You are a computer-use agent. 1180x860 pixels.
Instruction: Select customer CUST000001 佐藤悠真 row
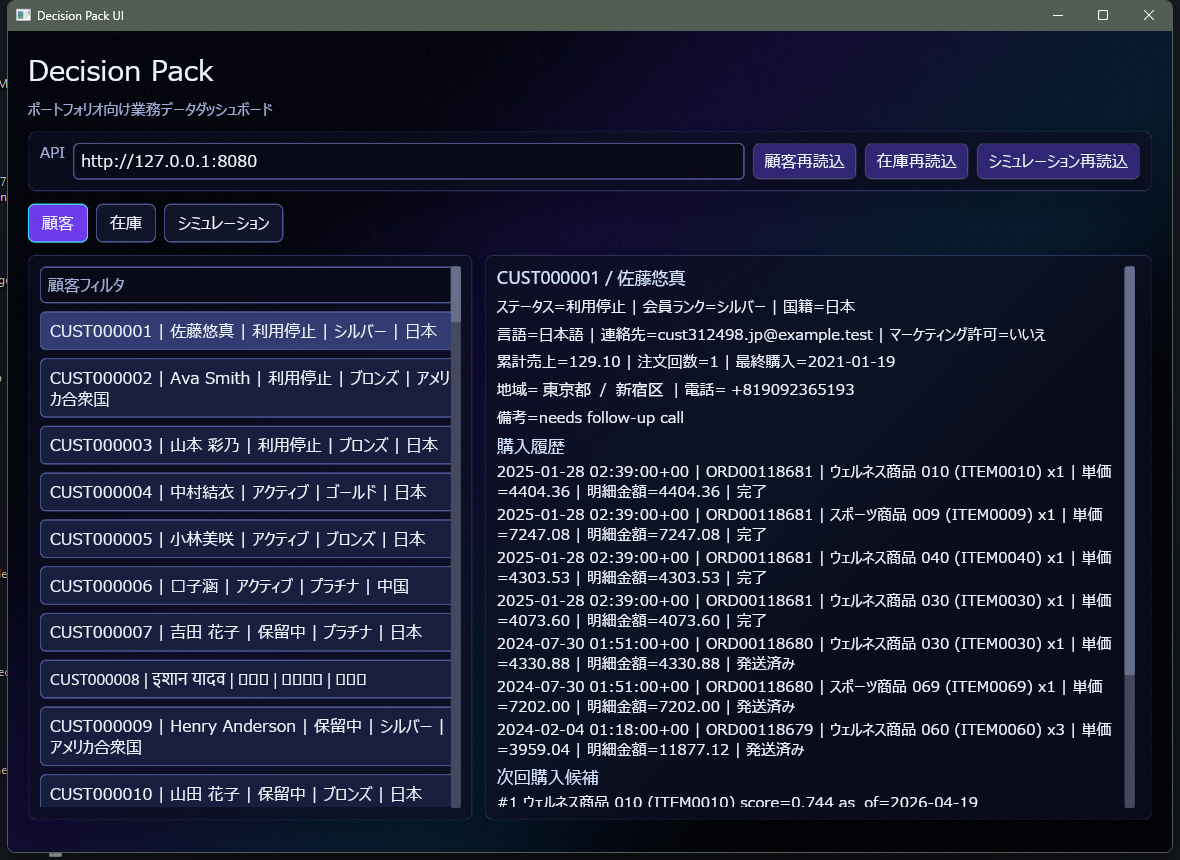245,331
